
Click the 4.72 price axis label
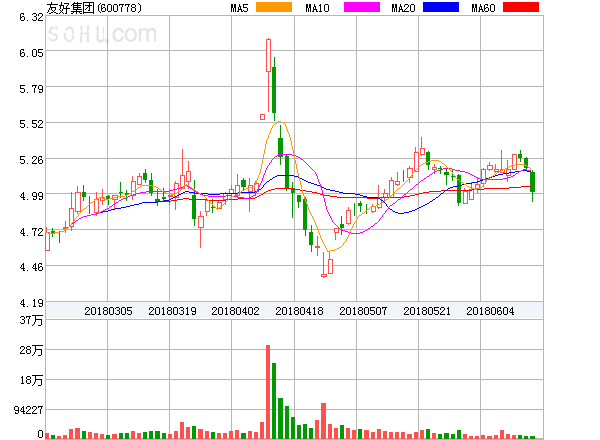[31, 232]
